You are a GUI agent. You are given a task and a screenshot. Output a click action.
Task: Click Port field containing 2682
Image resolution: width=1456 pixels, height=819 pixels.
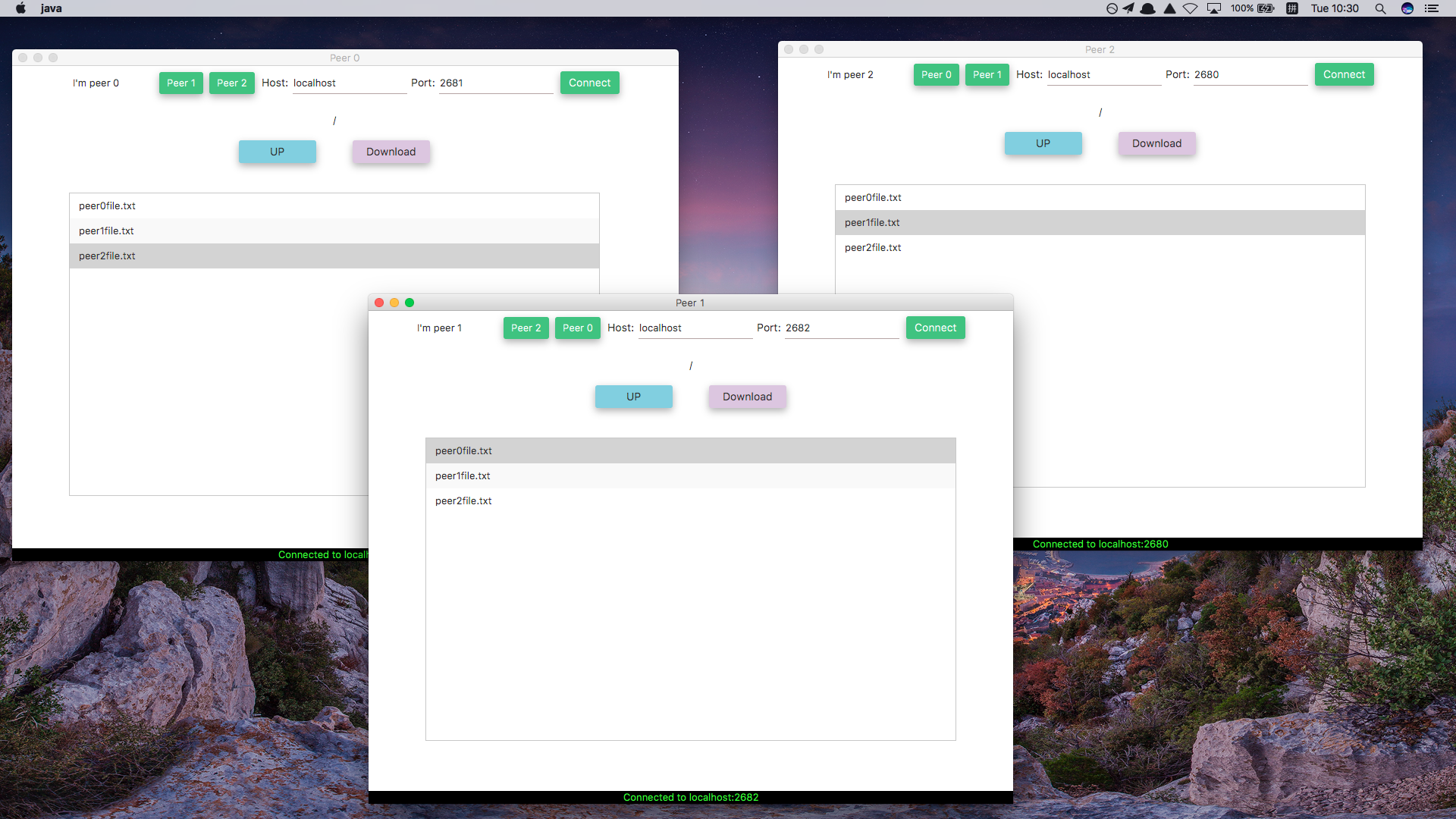840,328
